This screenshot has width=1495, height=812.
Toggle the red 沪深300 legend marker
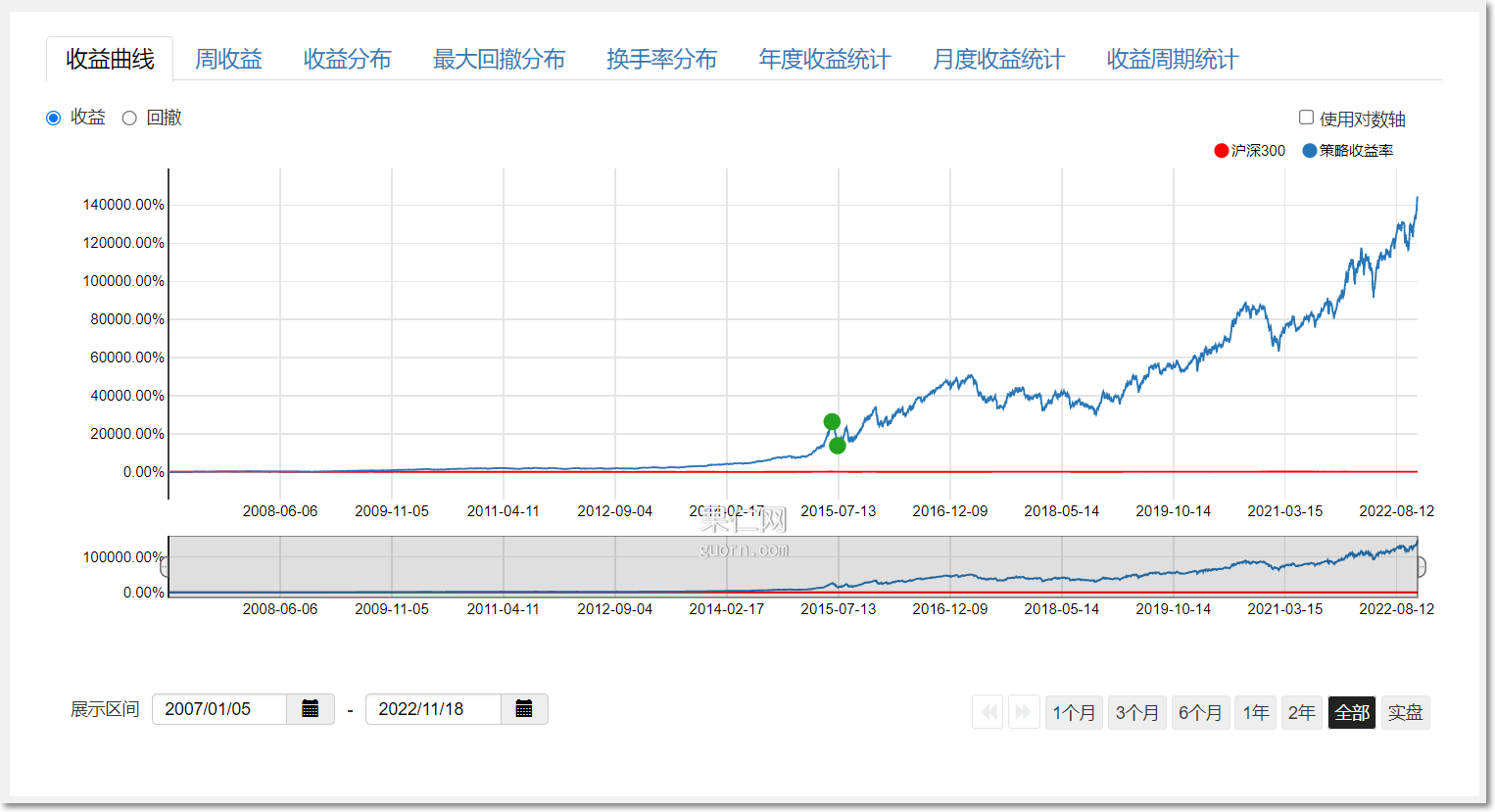1221,151
